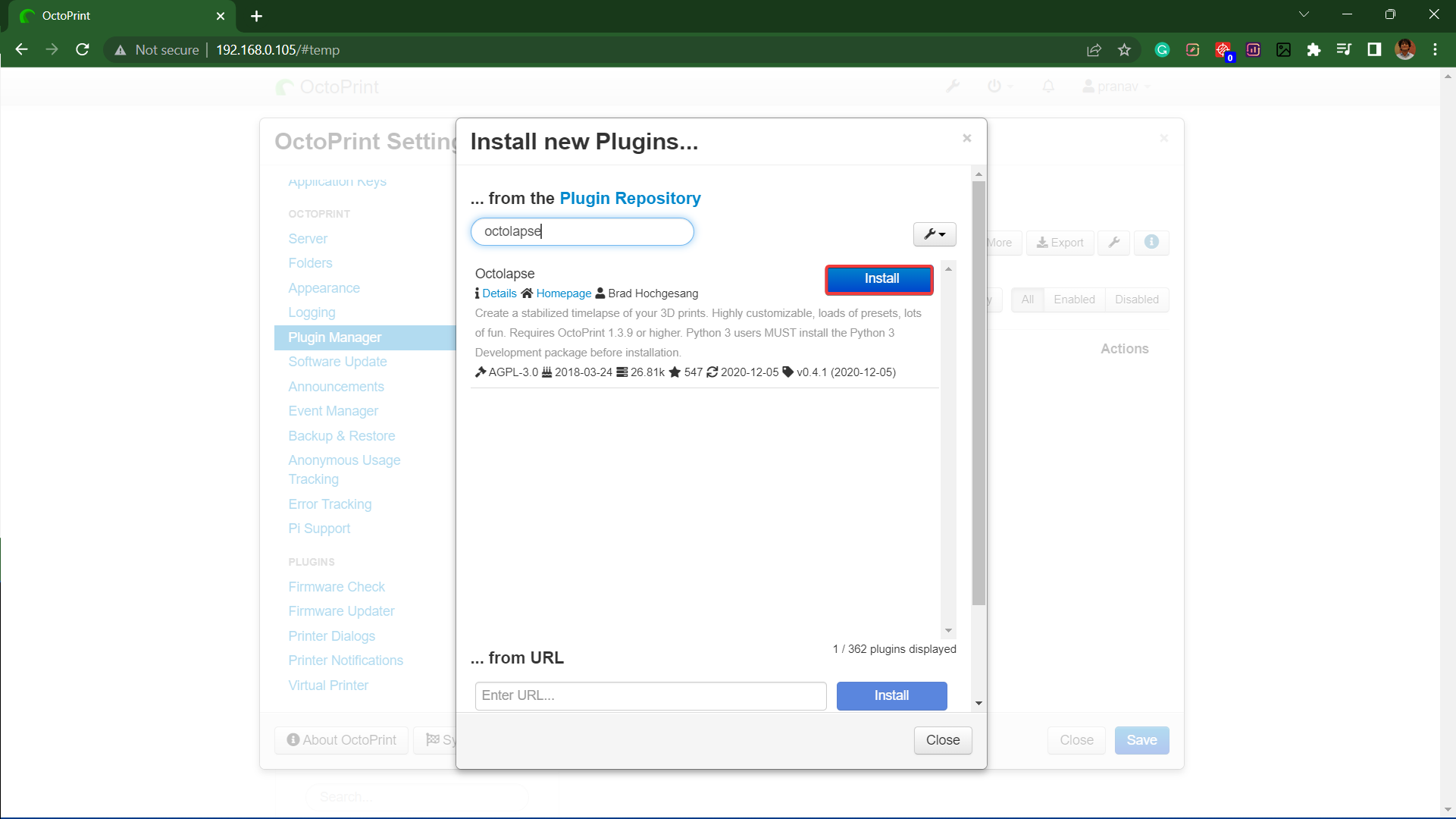Reload the browser page

83,50
